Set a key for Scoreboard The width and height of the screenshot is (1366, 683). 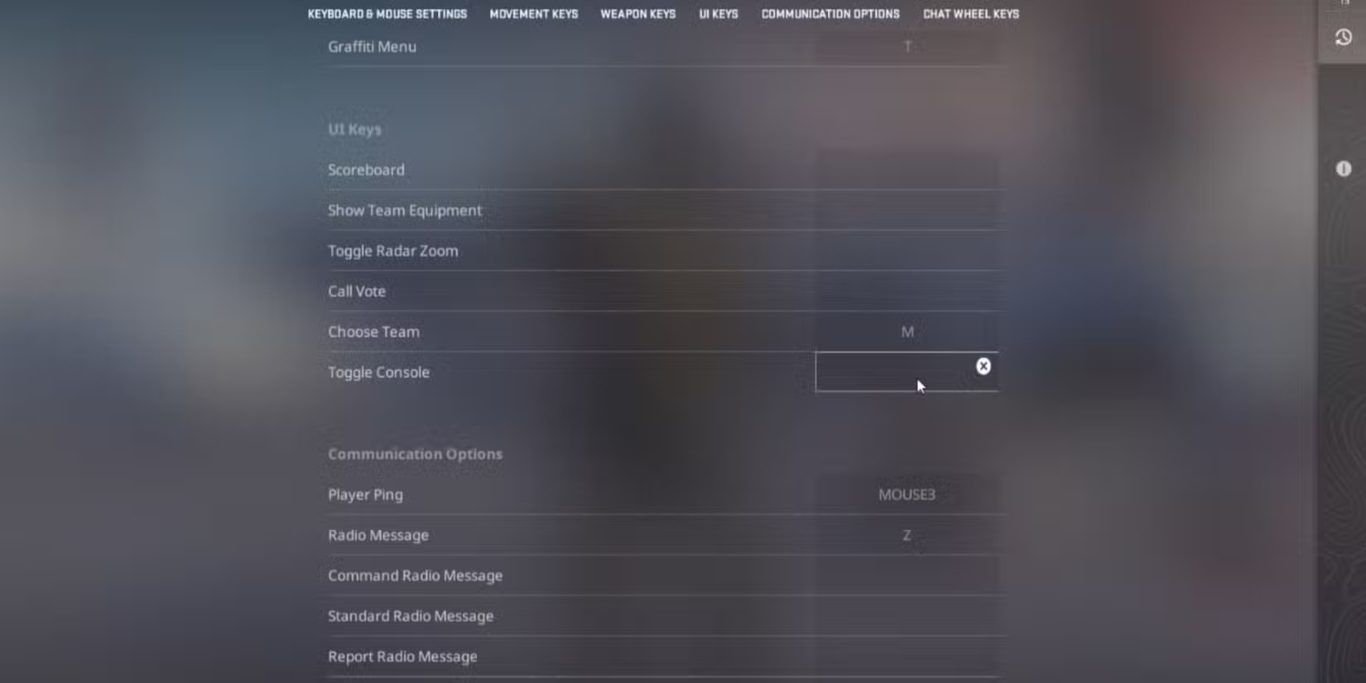click(x=907, y=170)
